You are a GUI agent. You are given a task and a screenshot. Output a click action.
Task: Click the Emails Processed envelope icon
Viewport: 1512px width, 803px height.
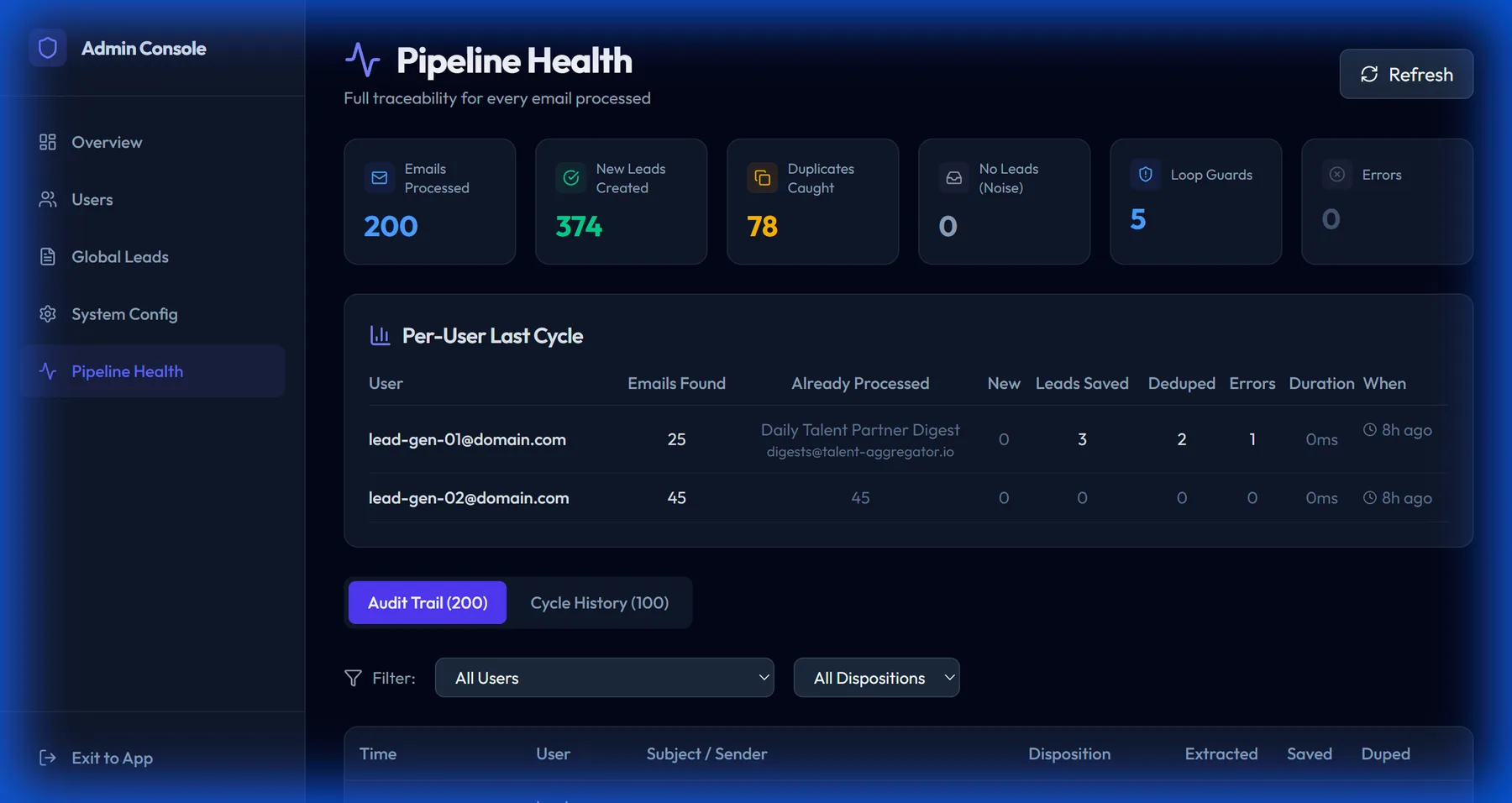380,178
